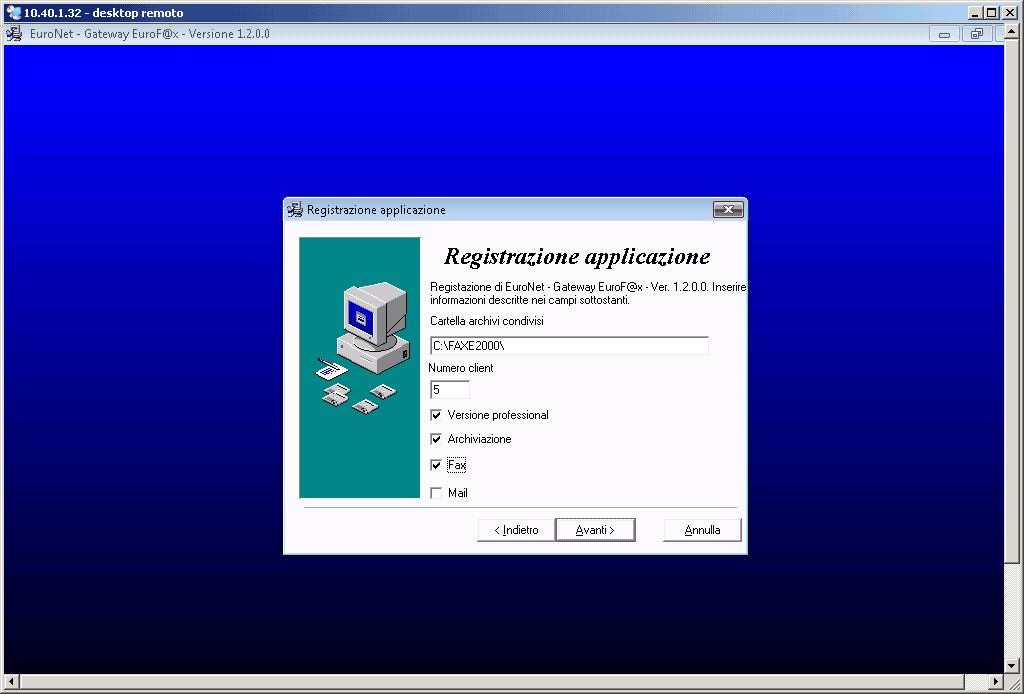This screenshot has width=1024, height=694.
Task: Uncheck the Fax checkbox
Action: tap(436, 465)
